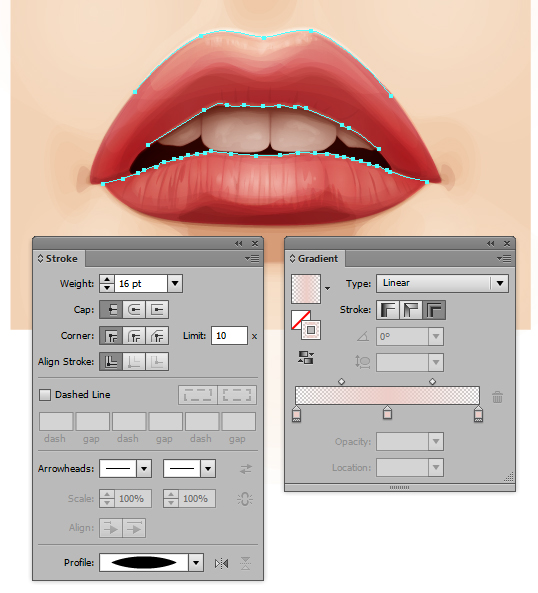The height and width of the screenshot is (593, 538).
Task: Apply gradient within stroke icon
Action: [x=388, y=310]
